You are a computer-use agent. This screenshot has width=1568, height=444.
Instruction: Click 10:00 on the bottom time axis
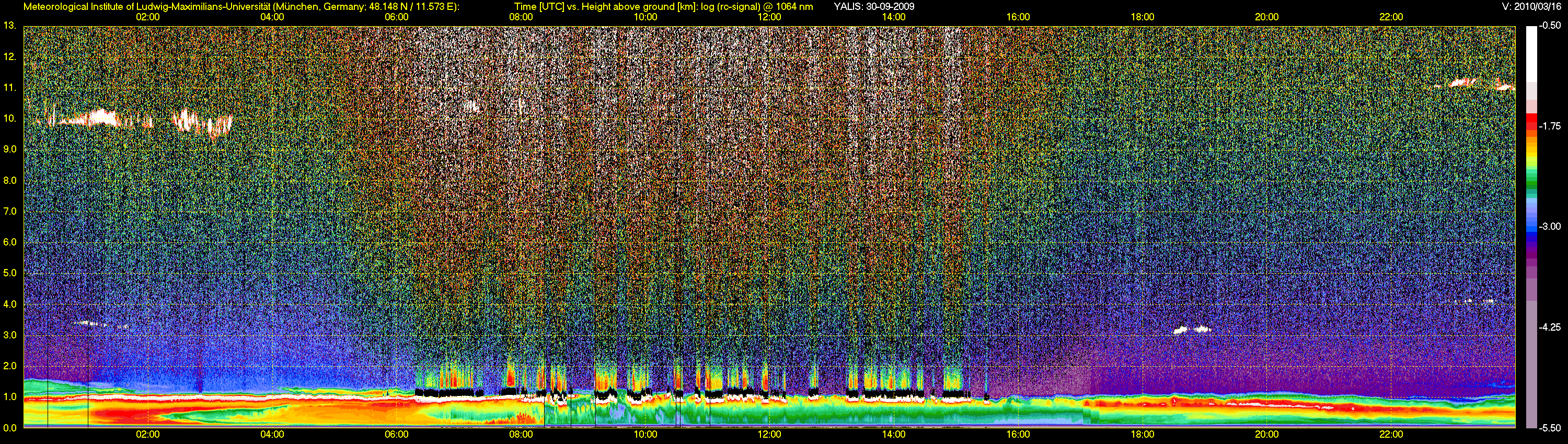(x=645, y=434)
